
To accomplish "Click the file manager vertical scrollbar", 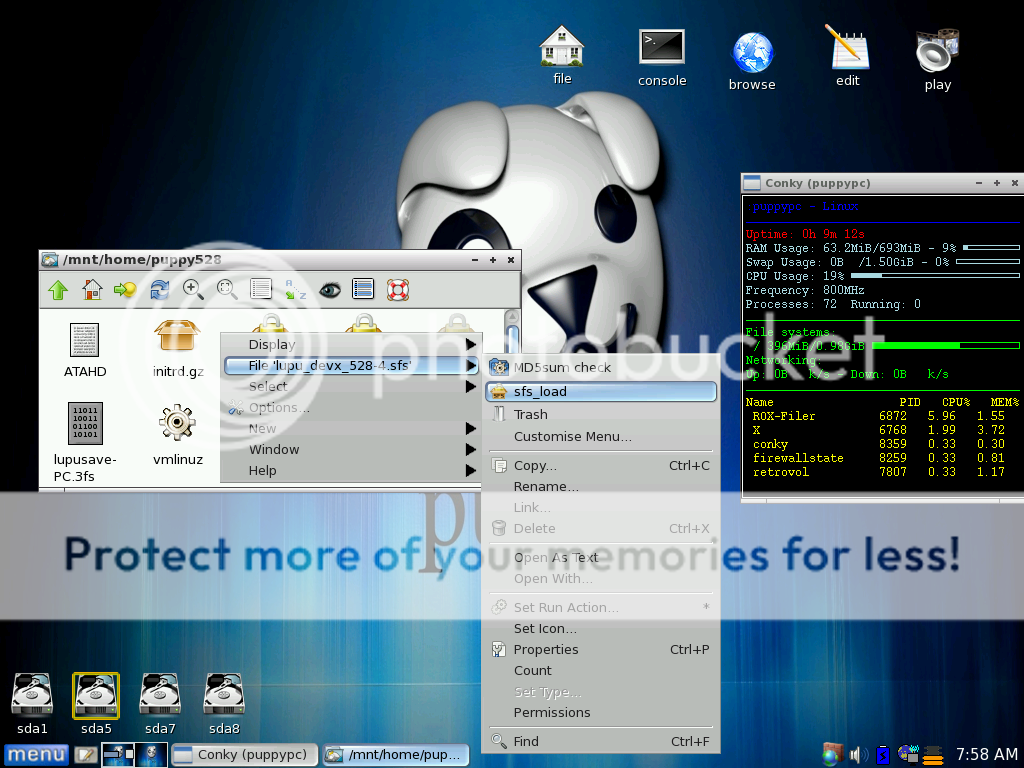I will pos(513,340).
